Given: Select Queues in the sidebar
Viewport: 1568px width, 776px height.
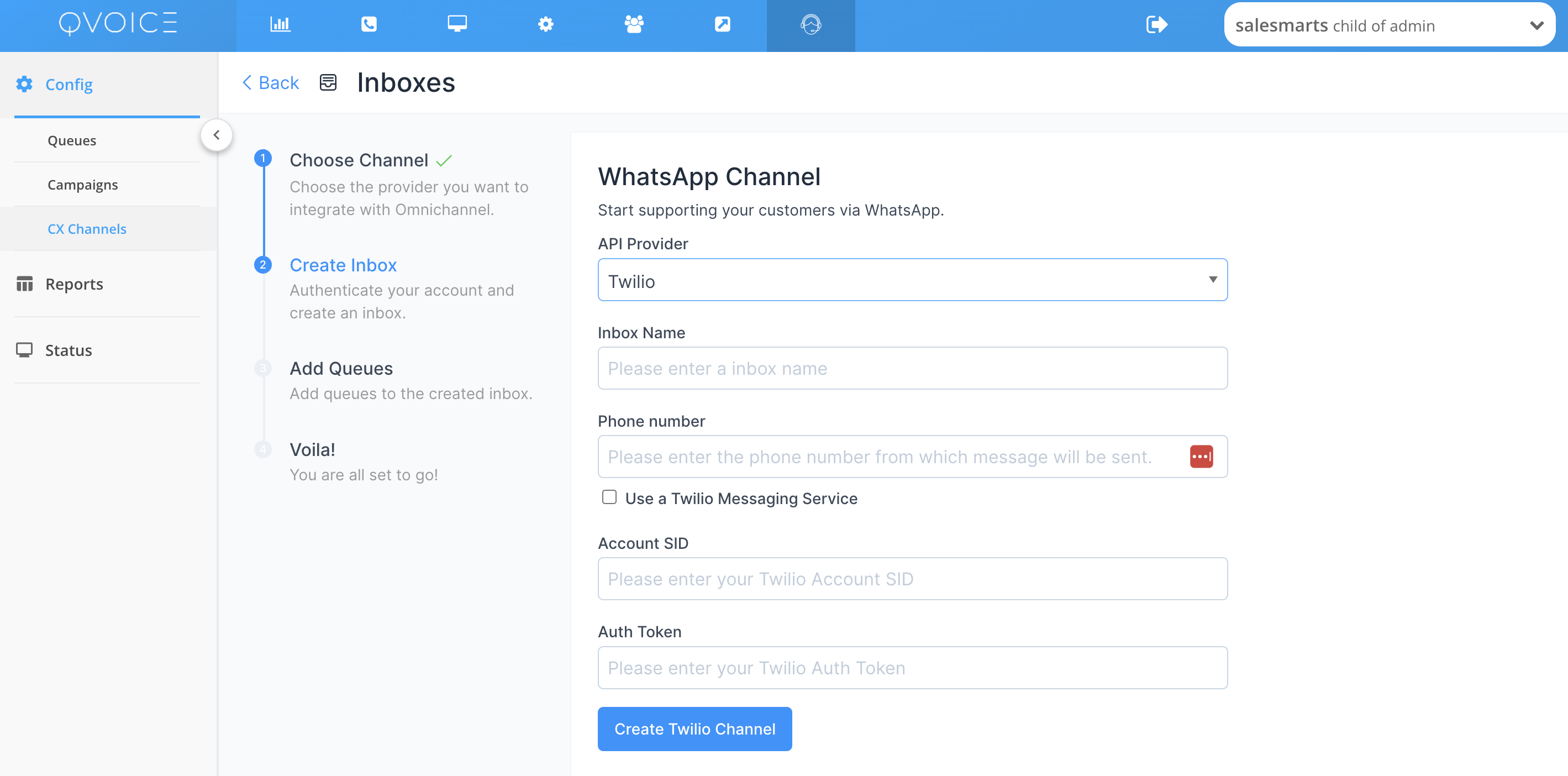Looking at the screenshot, I should tap(72, 141).
